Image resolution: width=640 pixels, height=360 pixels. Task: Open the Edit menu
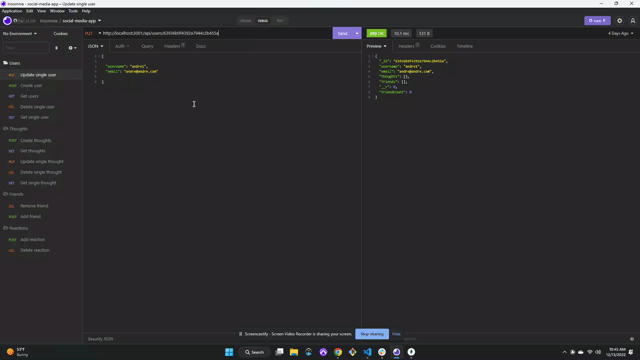point(29,11)
